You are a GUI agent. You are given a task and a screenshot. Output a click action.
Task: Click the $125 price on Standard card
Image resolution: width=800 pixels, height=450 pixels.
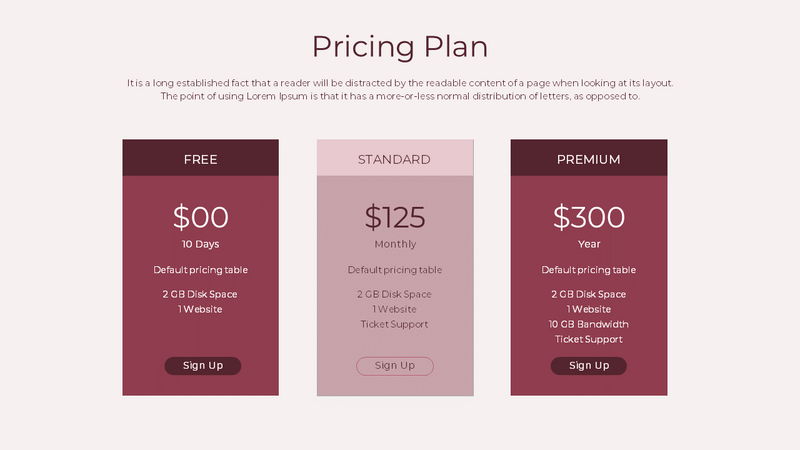[395, 217]
